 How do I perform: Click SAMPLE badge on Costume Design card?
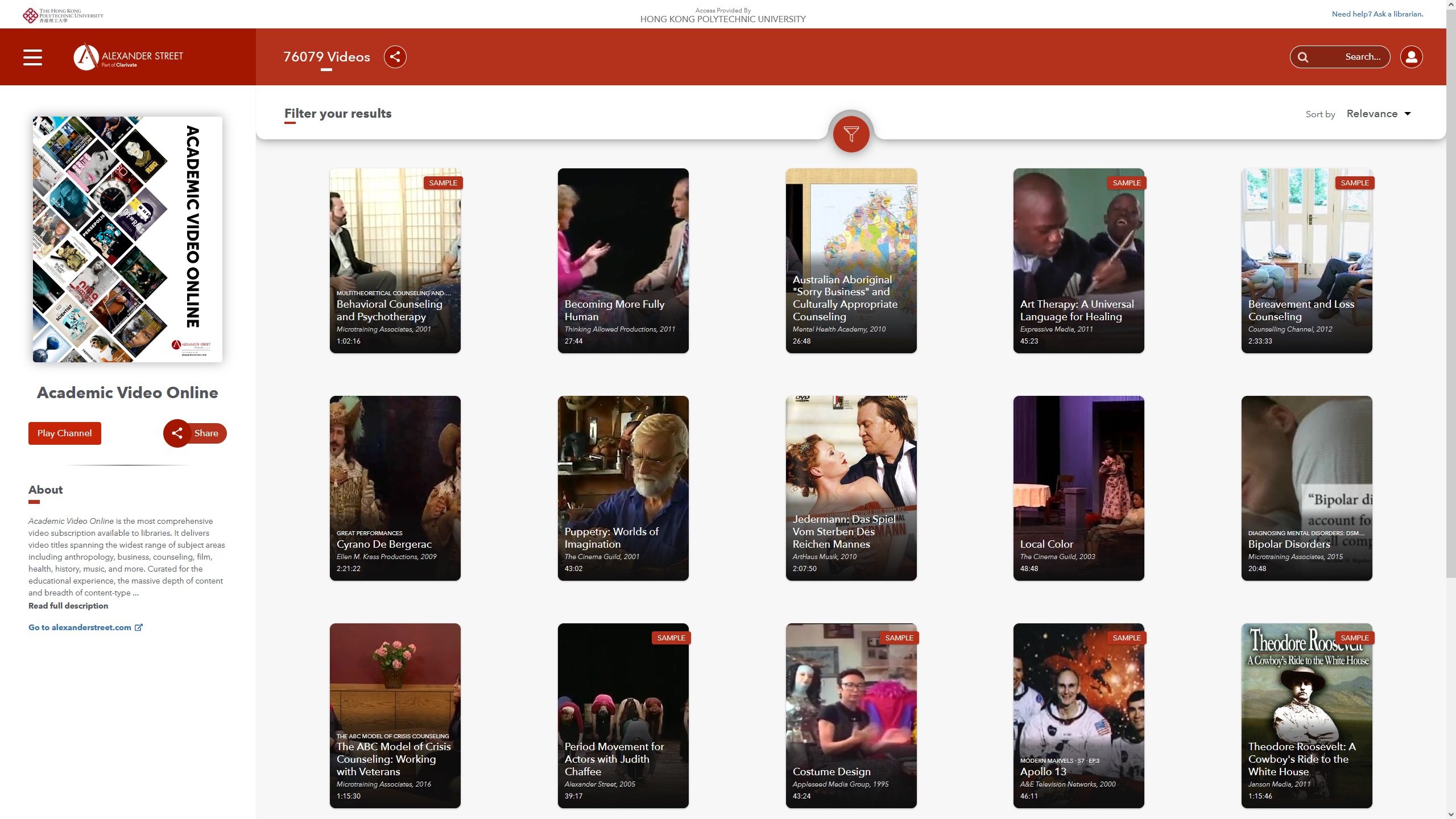point(899,638)
